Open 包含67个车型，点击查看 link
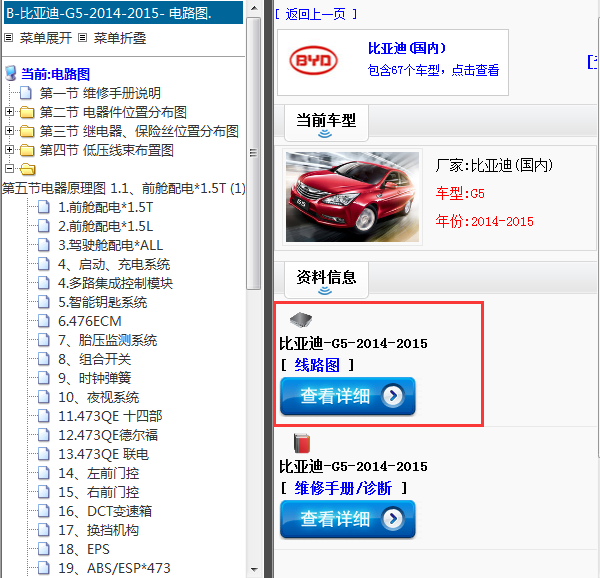The width and height of the screenshot is (600, 578). [433, 70]
